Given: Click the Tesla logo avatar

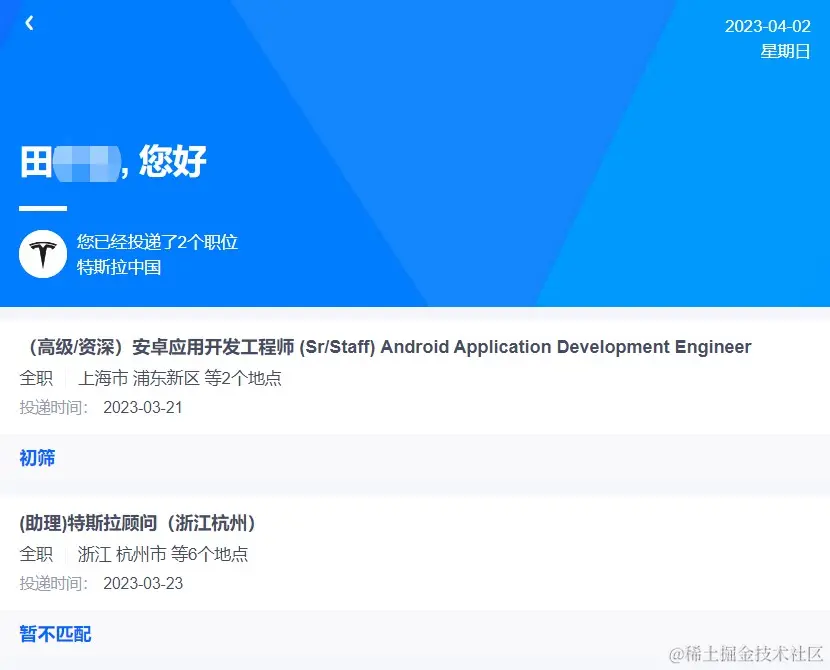Looking at the screenshot, I should [x=43, y=254].
